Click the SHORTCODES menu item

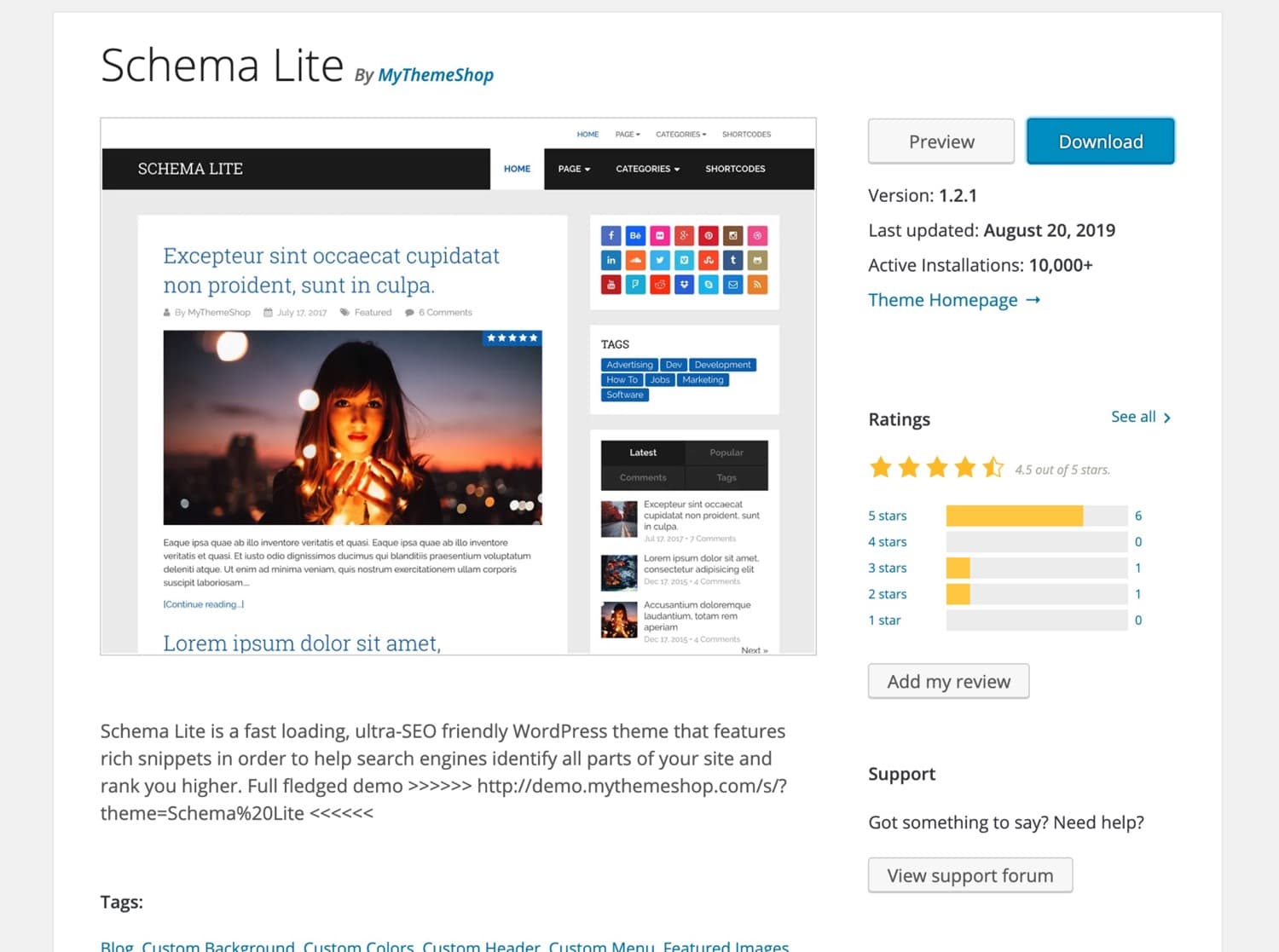click(x=734, y=169)
